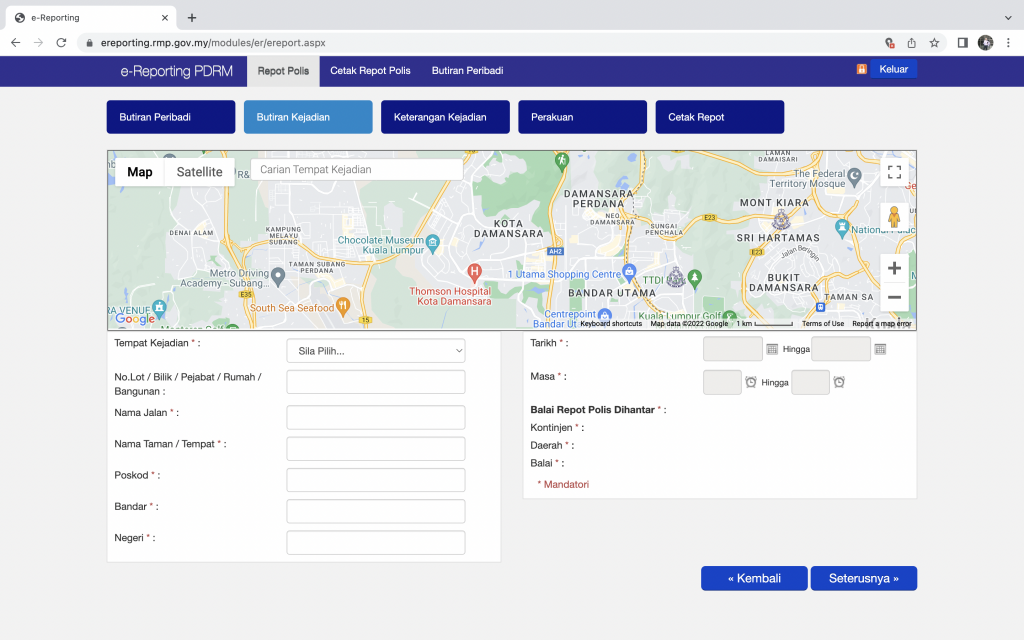Open a new browser tab

coord(191,18)
